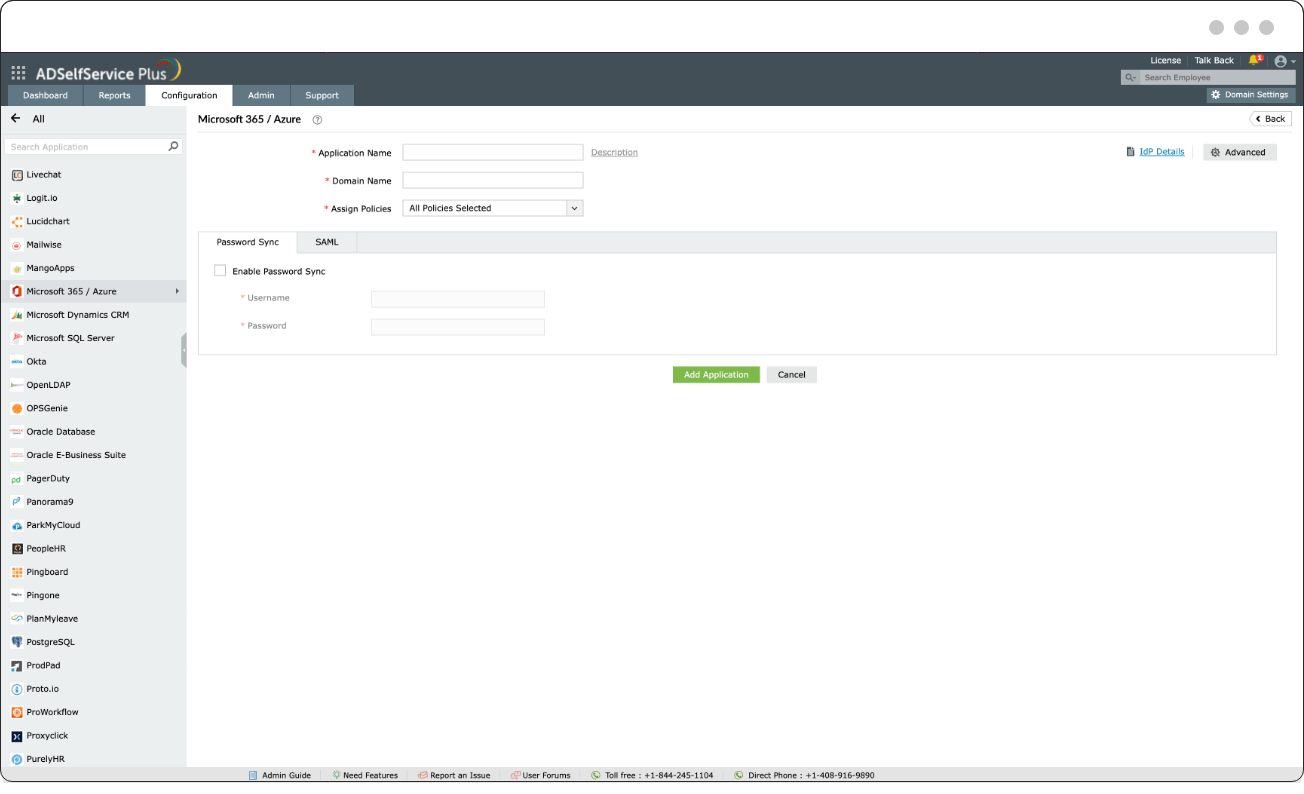The width and height of the screenshot is (1304, 794).
Task: Open Advanced settings
Action: 1240,152
